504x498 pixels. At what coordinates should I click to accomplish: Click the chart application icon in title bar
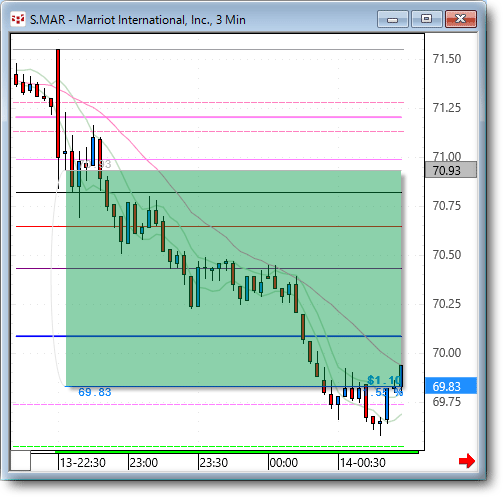click(x=18, y=19)
